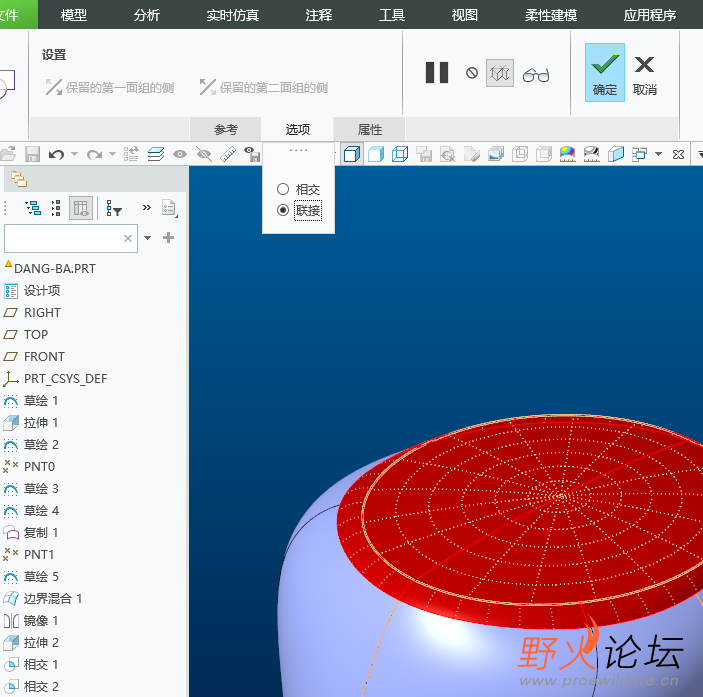The image size is (703, 697).
Task: Open the 工具 ribbon tab
Action: point(392,15)
